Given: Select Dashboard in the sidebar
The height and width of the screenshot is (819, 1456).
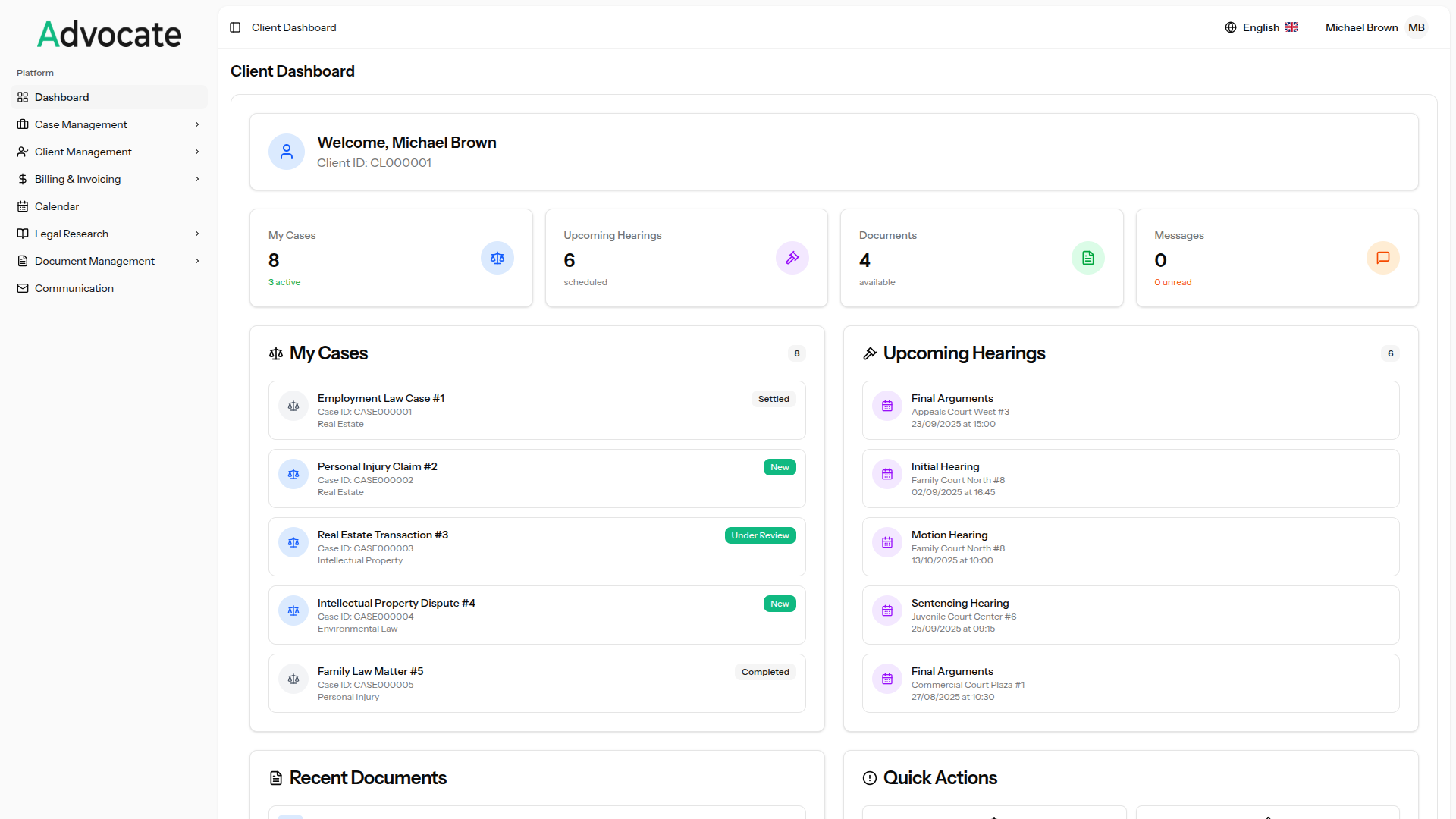Looking at the screenshot, I should click(62, 97).
